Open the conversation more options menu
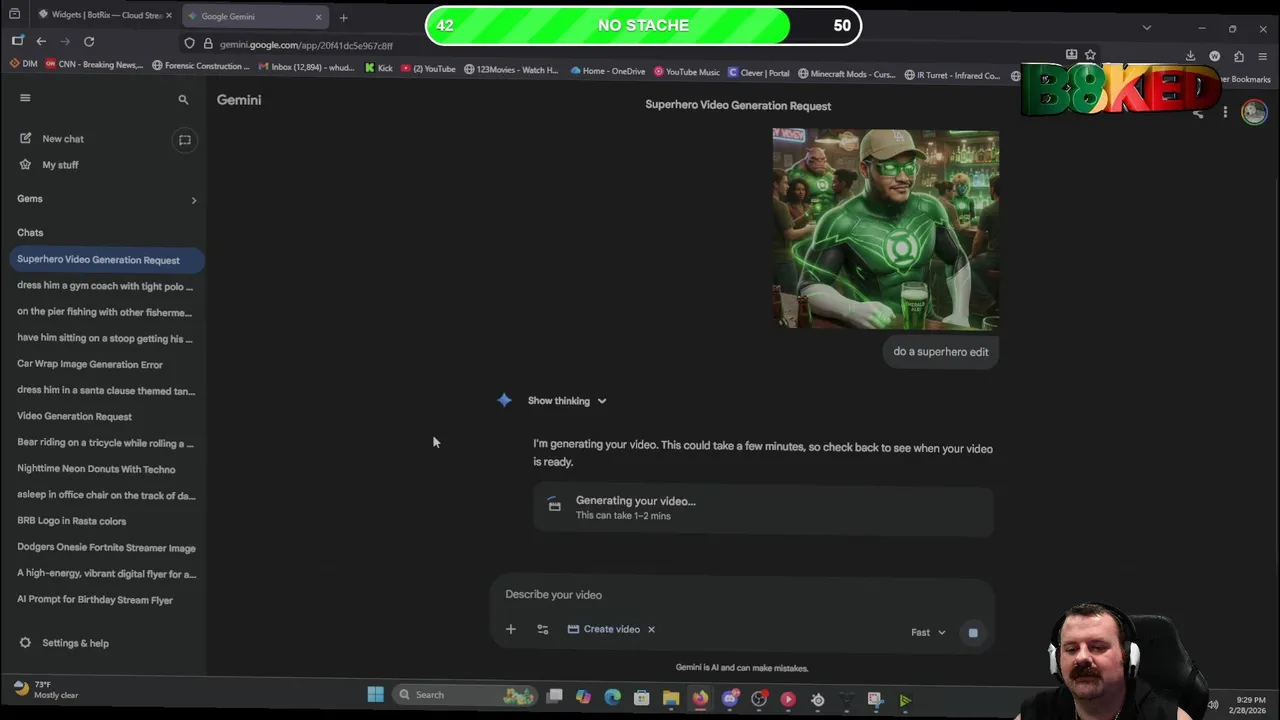Viewport: 1280px width, 720px height. coord(1225,113)
